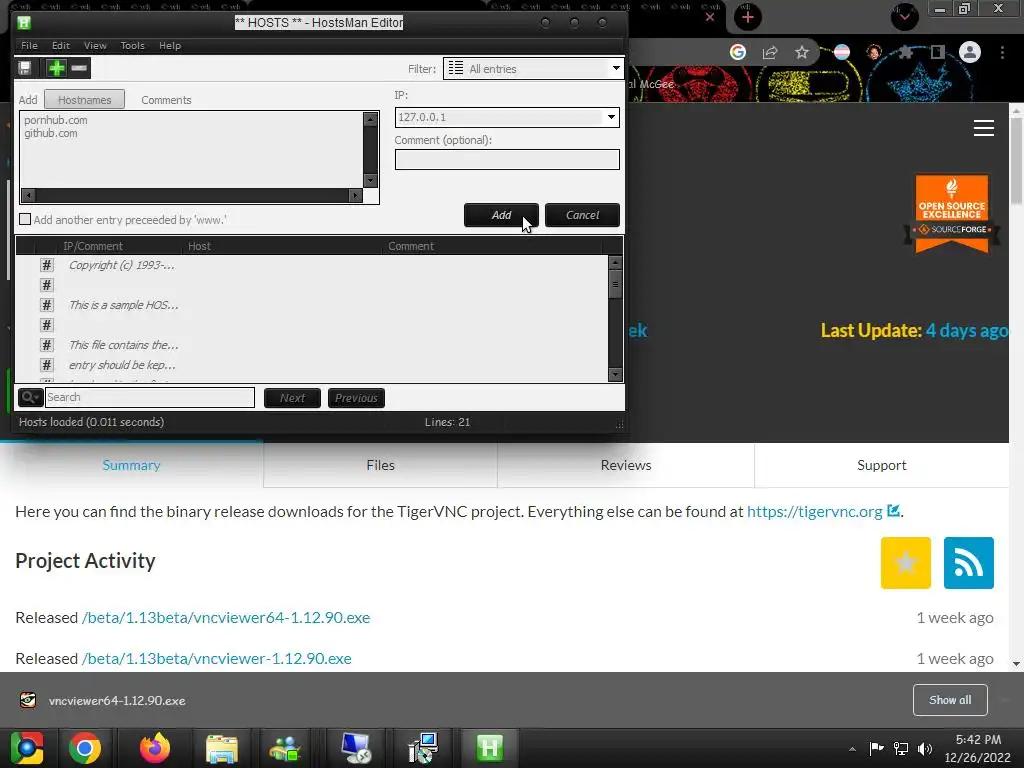
Task: Click the Open Source Excellence SourceForge badge
Action: (952, 214)
